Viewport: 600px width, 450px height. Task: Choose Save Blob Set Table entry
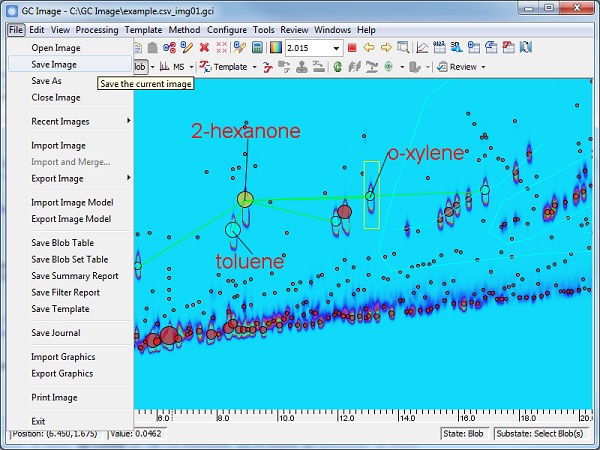tap(70, 259)
